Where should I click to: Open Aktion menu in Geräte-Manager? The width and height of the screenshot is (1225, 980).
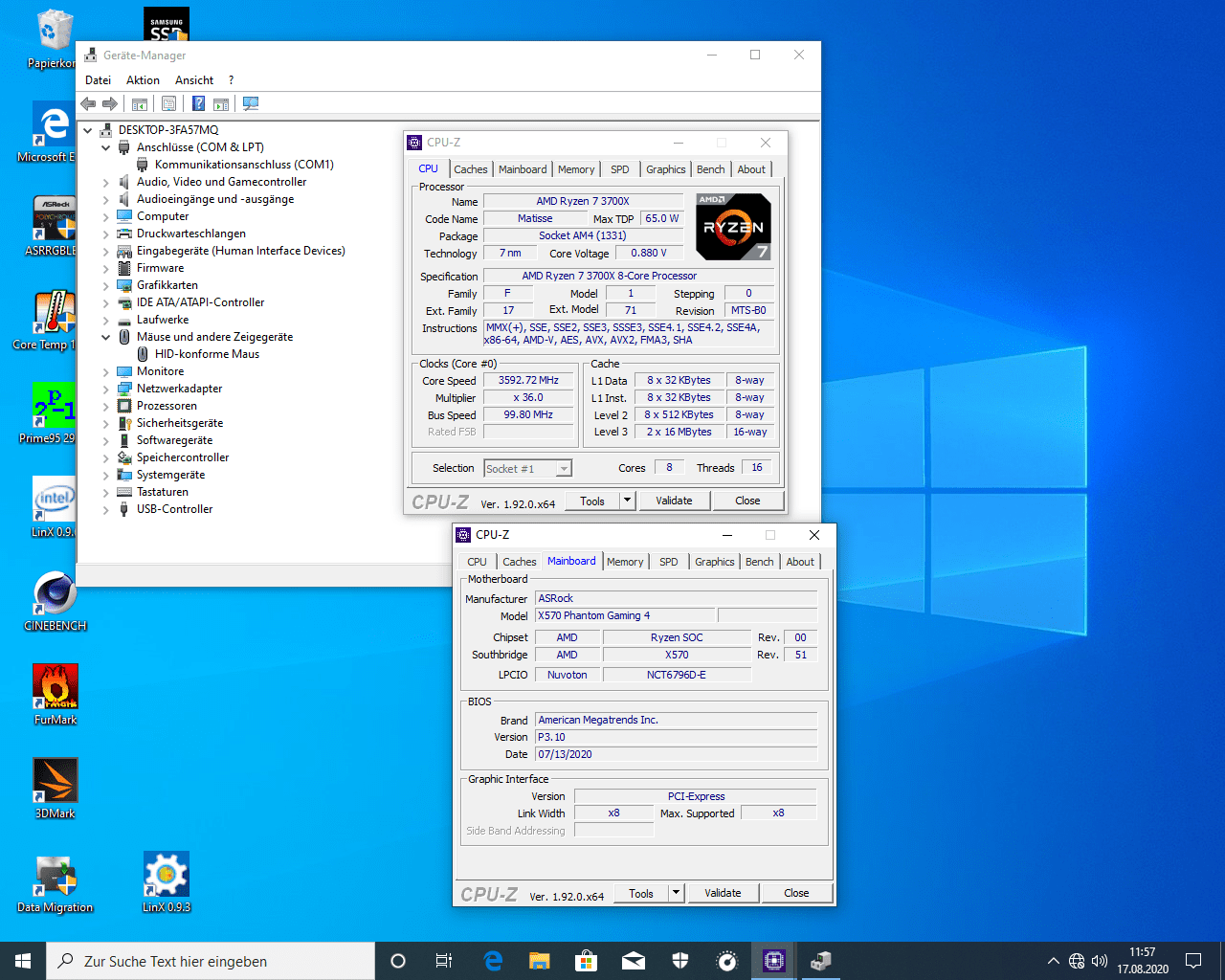point(143,80)
